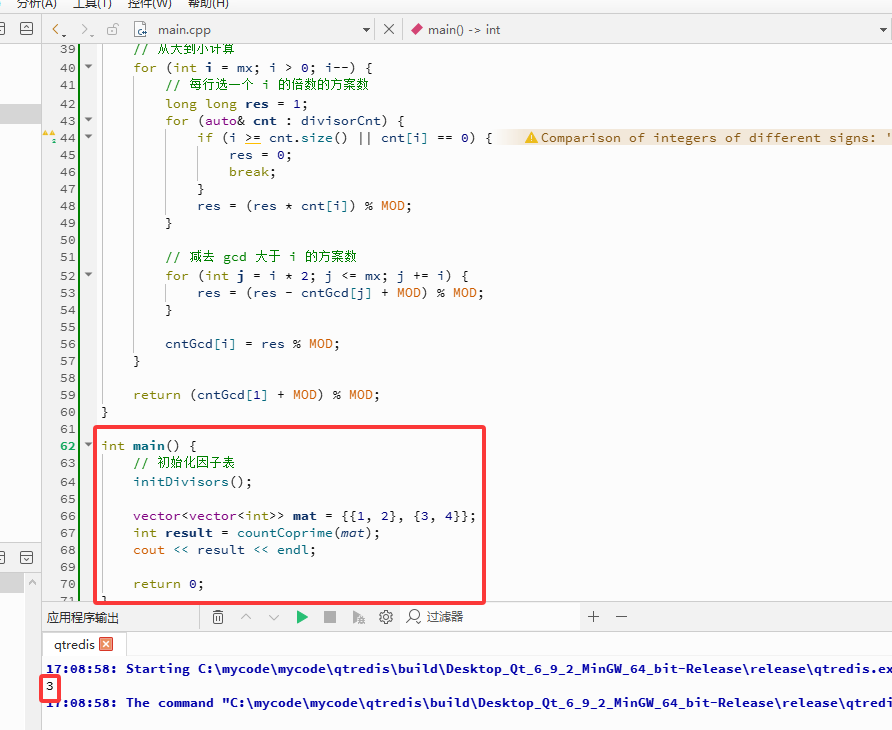
Task: Click 'vector<vector<int>>' on line 66
Action: (208, 515)
